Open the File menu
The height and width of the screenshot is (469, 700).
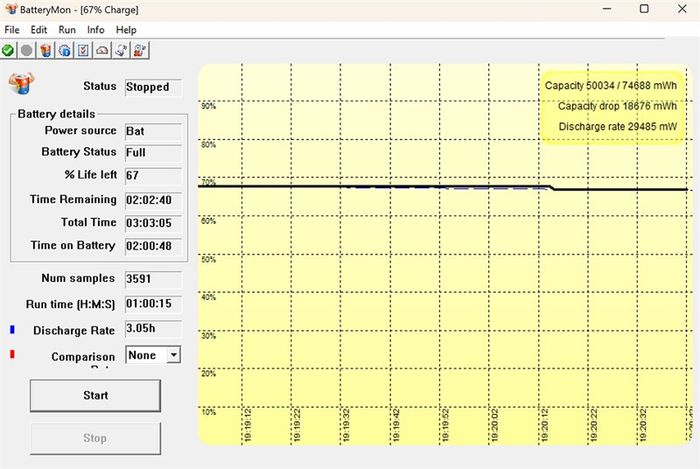click(12, 30)
